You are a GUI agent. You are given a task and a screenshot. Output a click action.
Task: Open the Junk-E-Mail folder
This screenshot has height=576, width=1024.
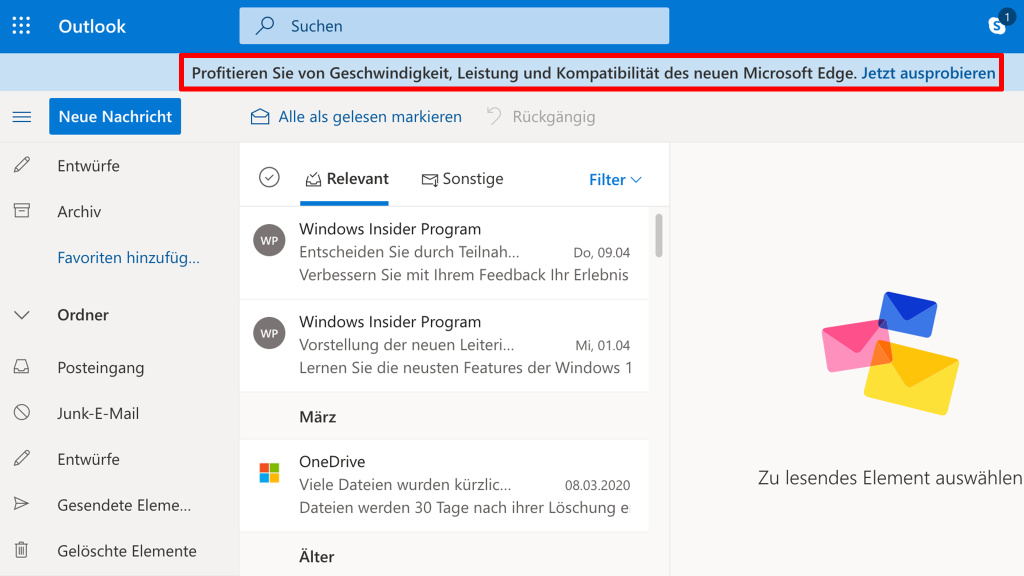pos(98,413)
